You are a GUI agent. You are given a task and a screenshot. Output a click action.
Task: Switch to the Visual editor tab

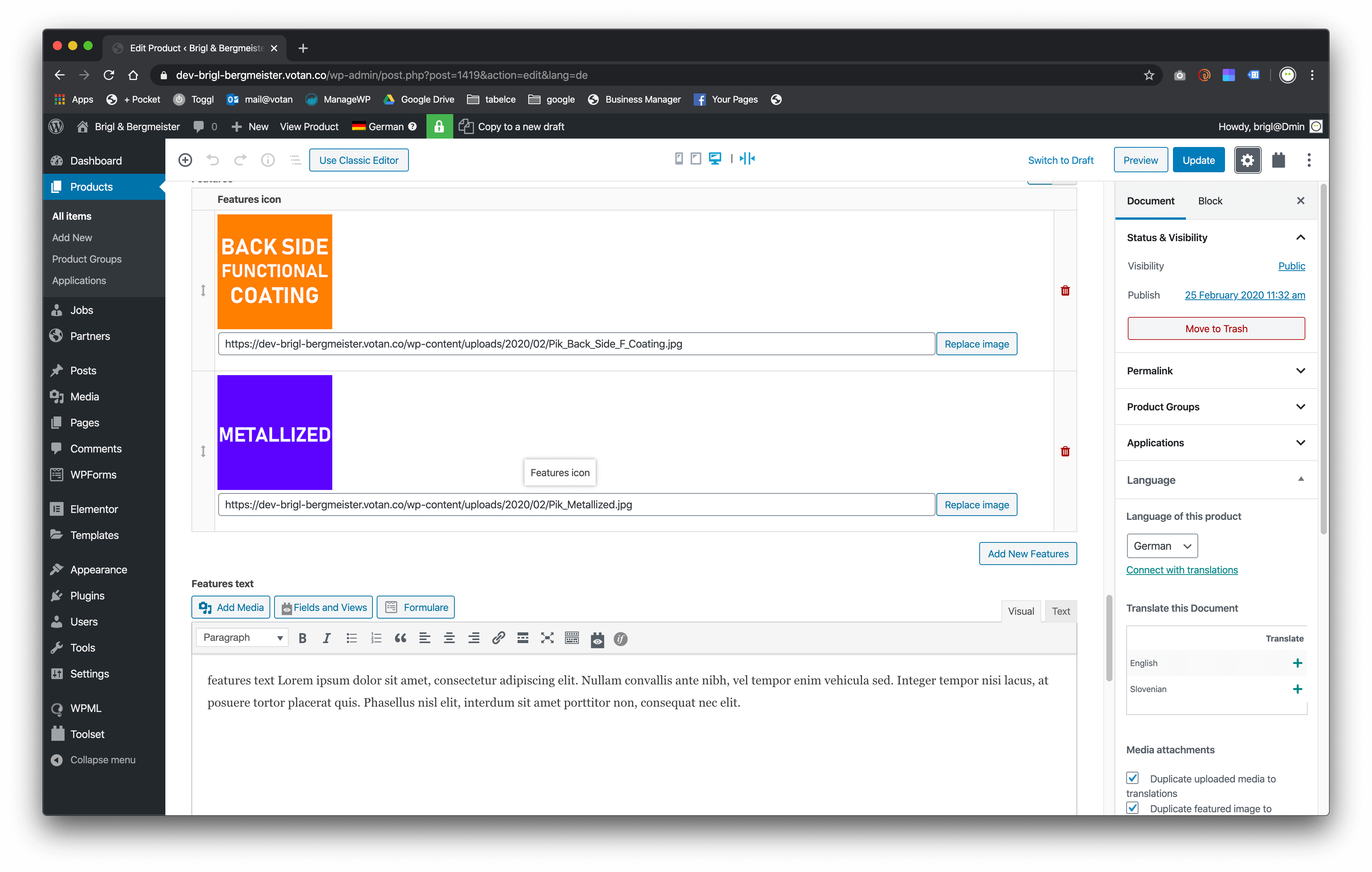(1021, 611)
